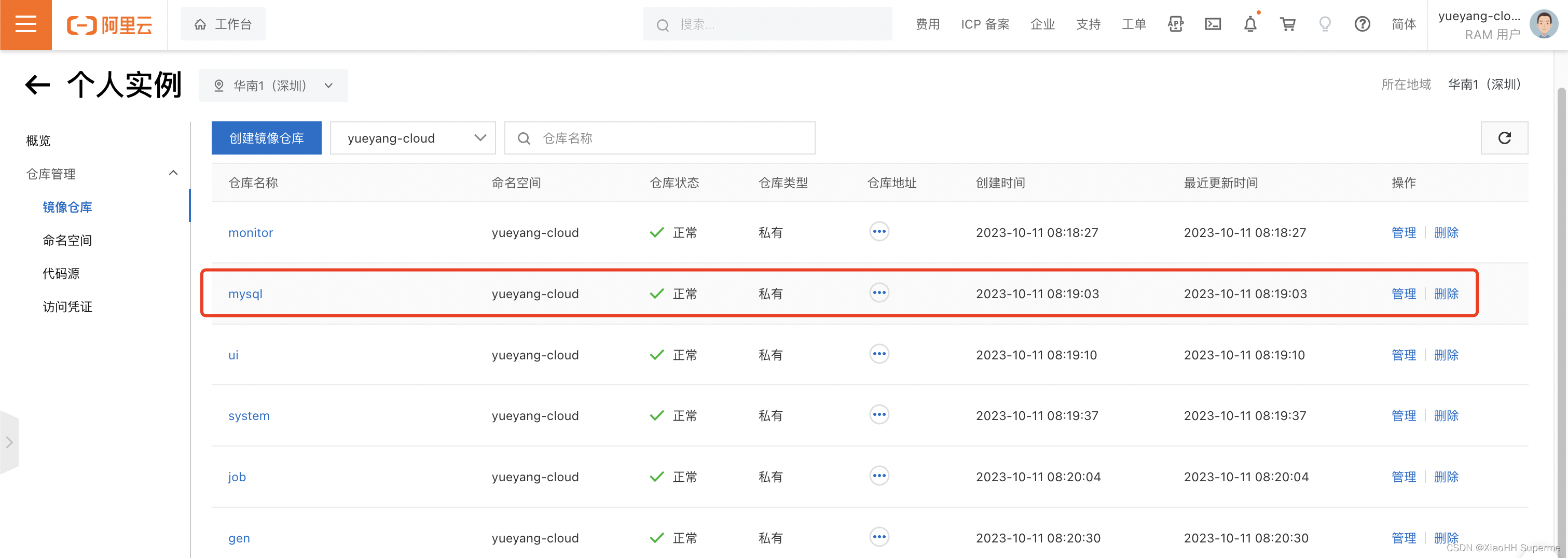This screenshot has height=558, width=1568.
Task: Open user avatar menu
Action: coord(1544,24)
